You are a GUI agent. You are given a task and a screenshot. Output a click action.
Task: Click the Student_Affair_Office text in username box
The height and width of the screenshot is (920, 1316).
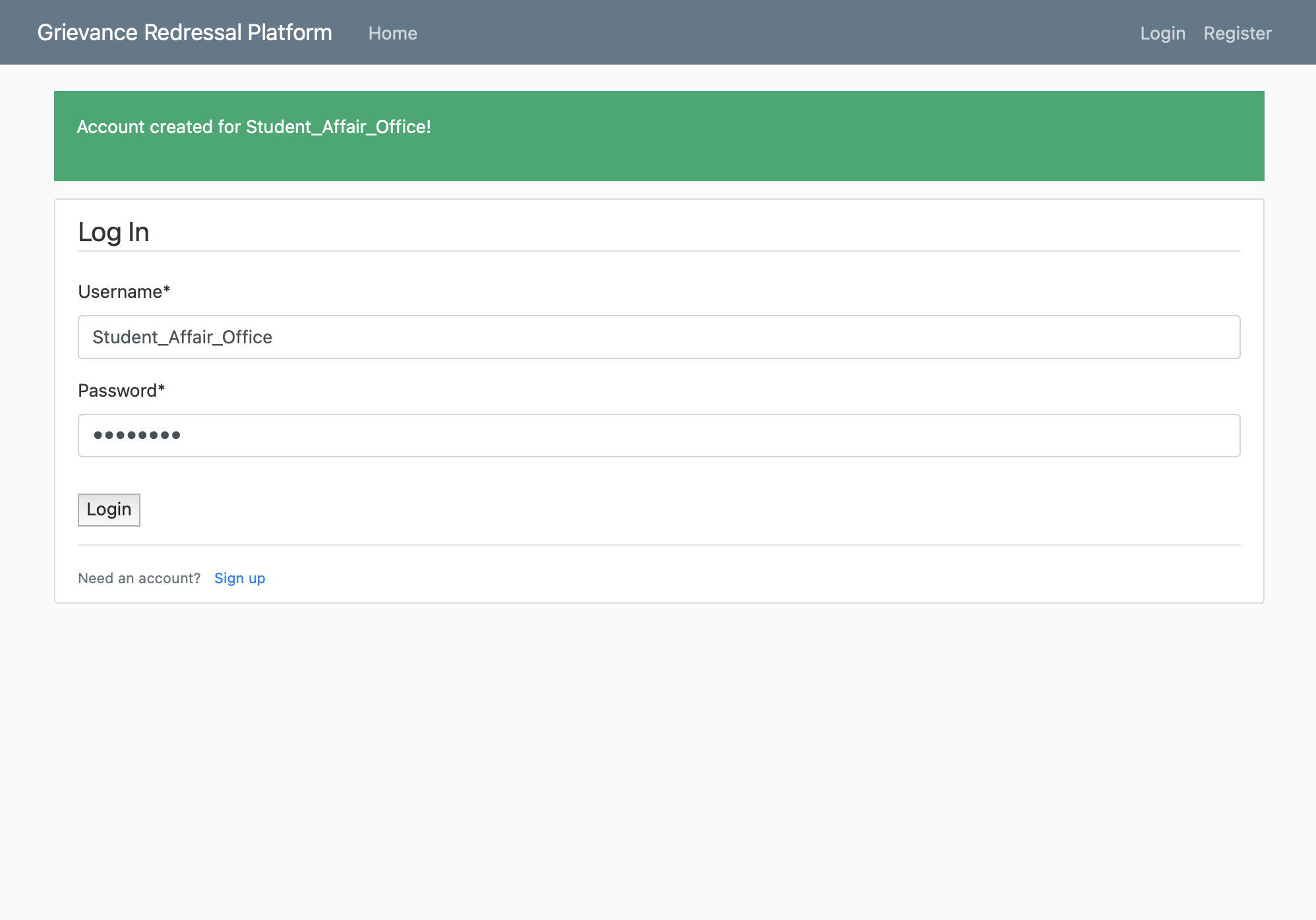pos(182,337)
